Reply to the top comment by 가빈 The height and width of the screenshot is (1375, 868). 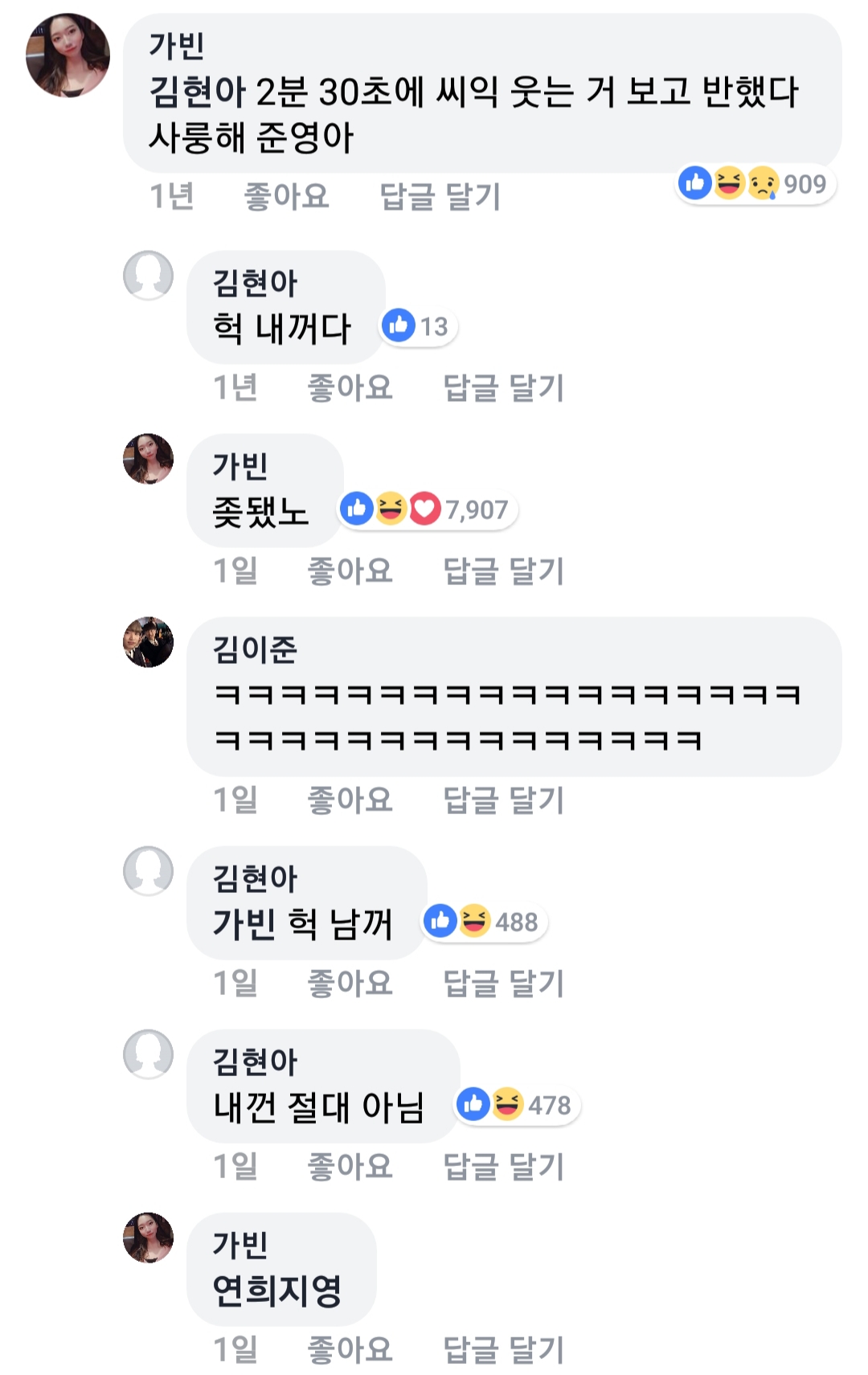[440, 196]
